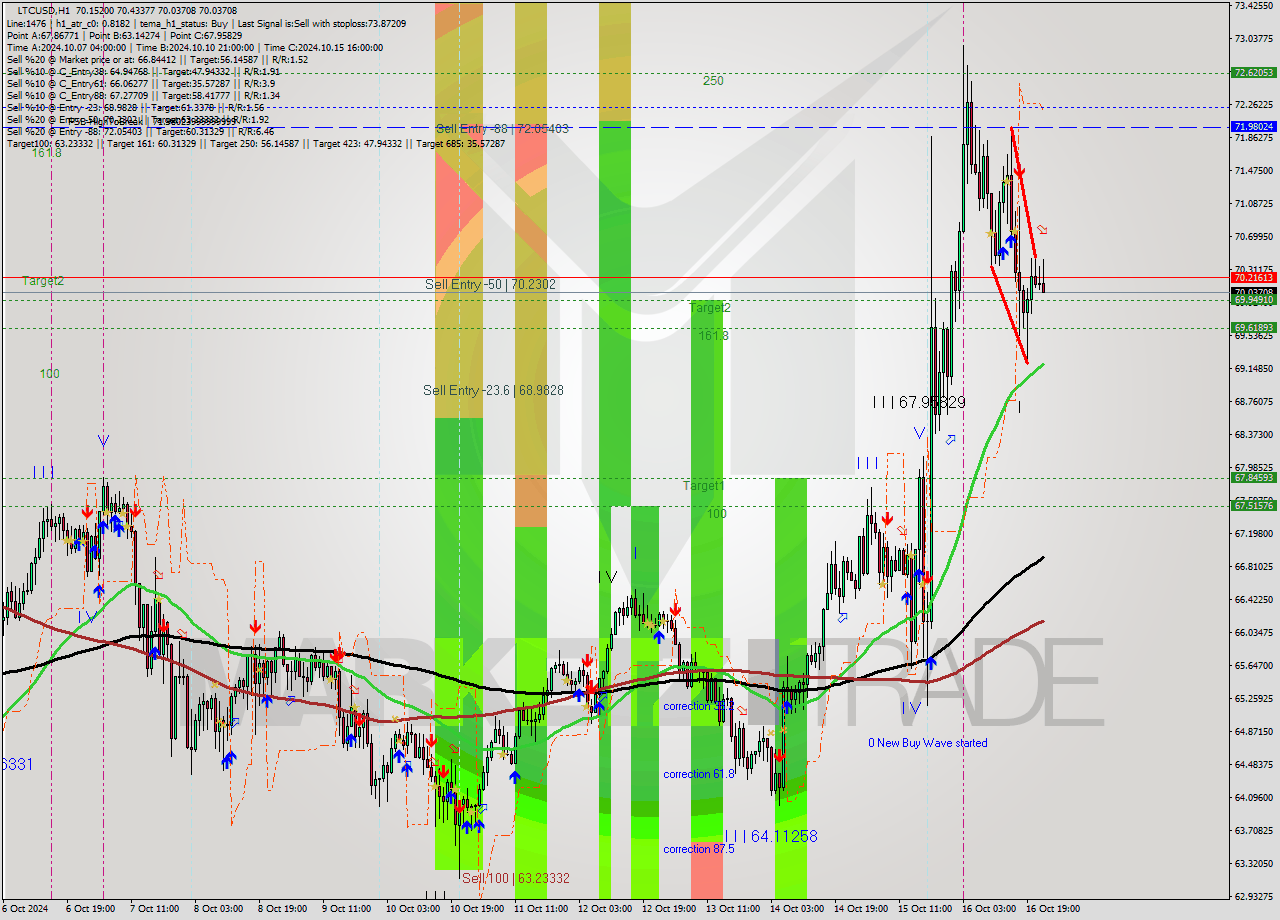Click the 62.93275 price axis value
1280x920 pixels.
(1254, 896)
